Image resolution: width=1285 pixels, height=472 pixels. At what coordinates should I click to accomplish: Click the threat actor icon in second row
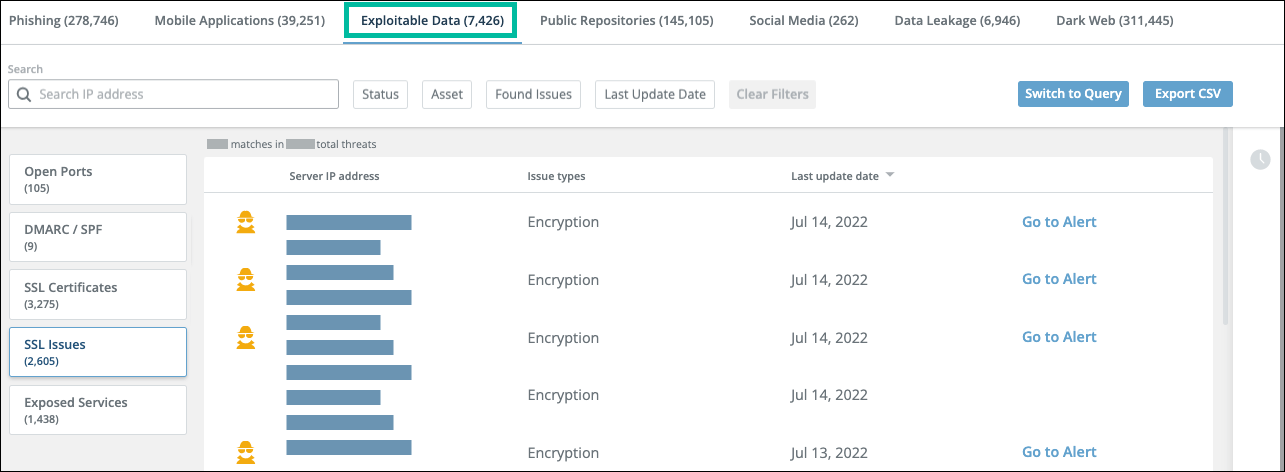coord(245,280)
